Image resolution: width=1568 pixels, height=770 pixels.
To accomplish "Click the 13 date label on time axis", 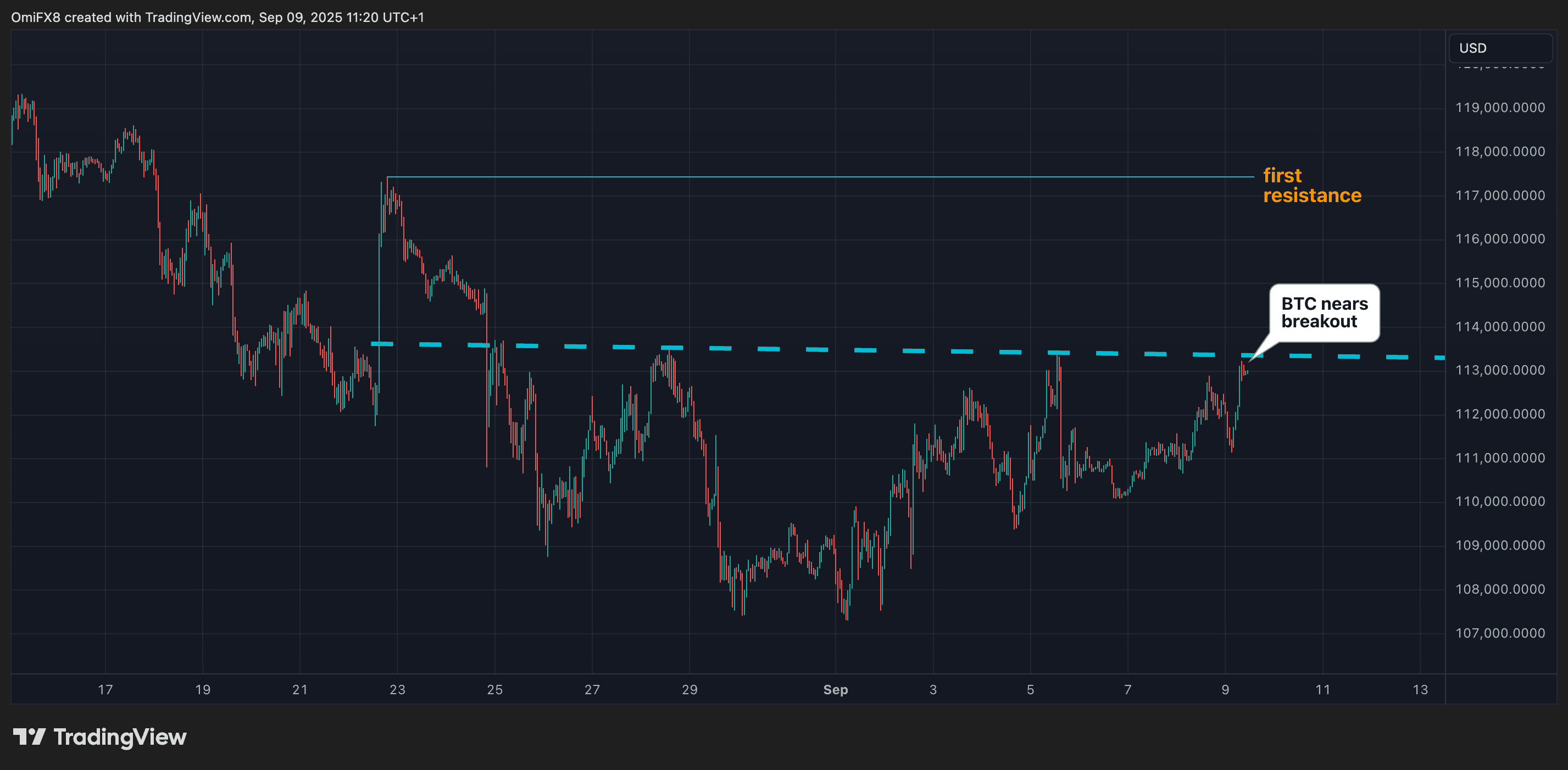I will pos(1421,690).
